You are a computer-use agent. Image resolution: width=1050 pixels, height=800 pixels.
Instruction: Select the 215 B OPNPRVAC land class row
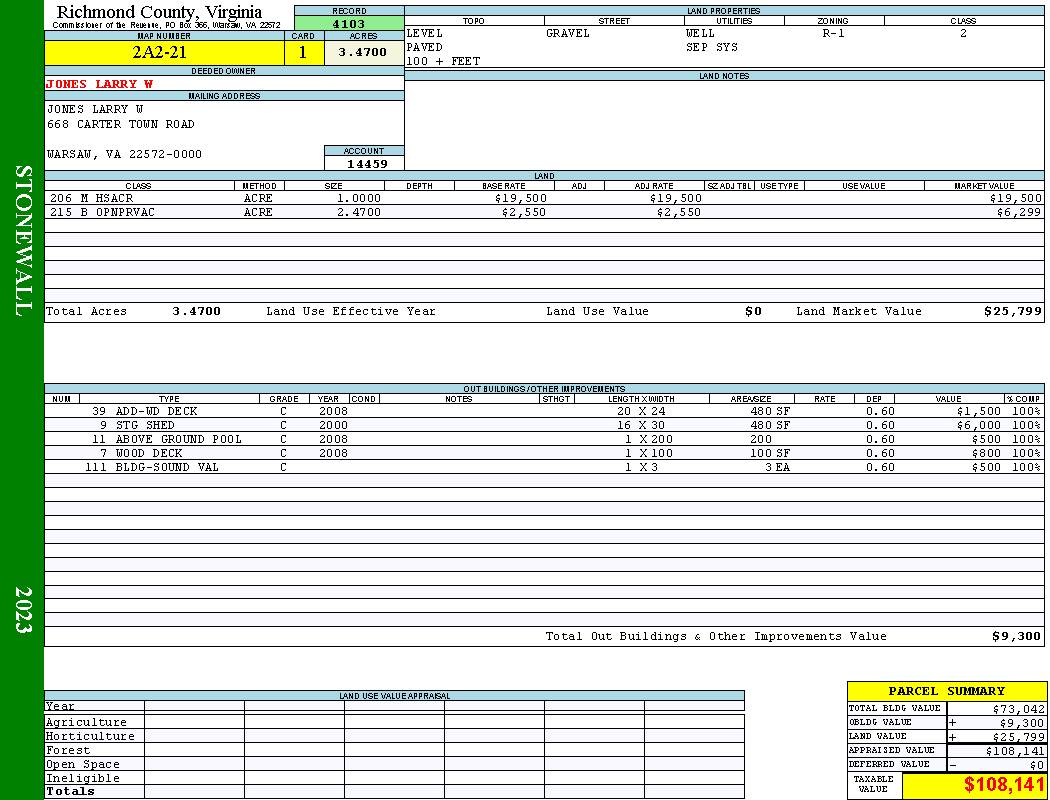pos(544,212)
